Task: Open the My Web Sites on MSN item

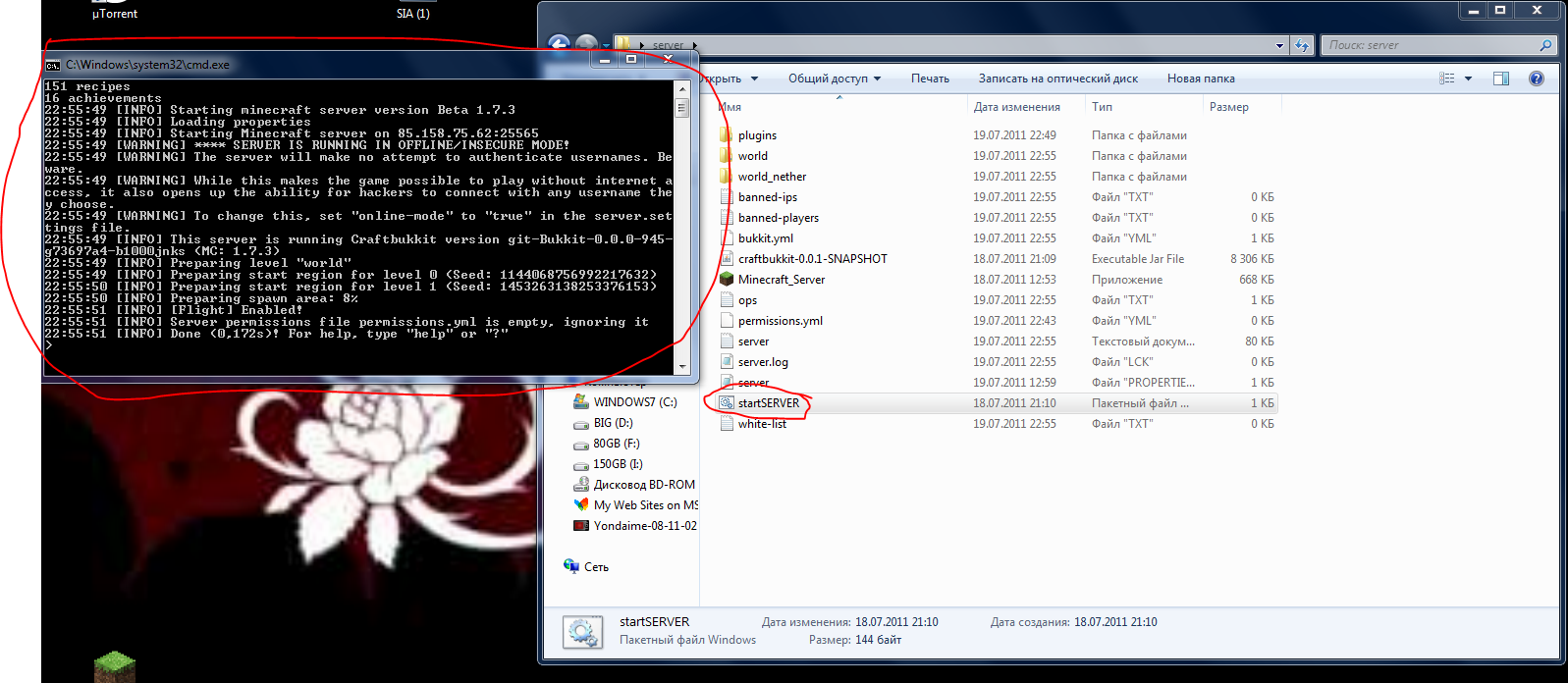Action: pos(645,505)
